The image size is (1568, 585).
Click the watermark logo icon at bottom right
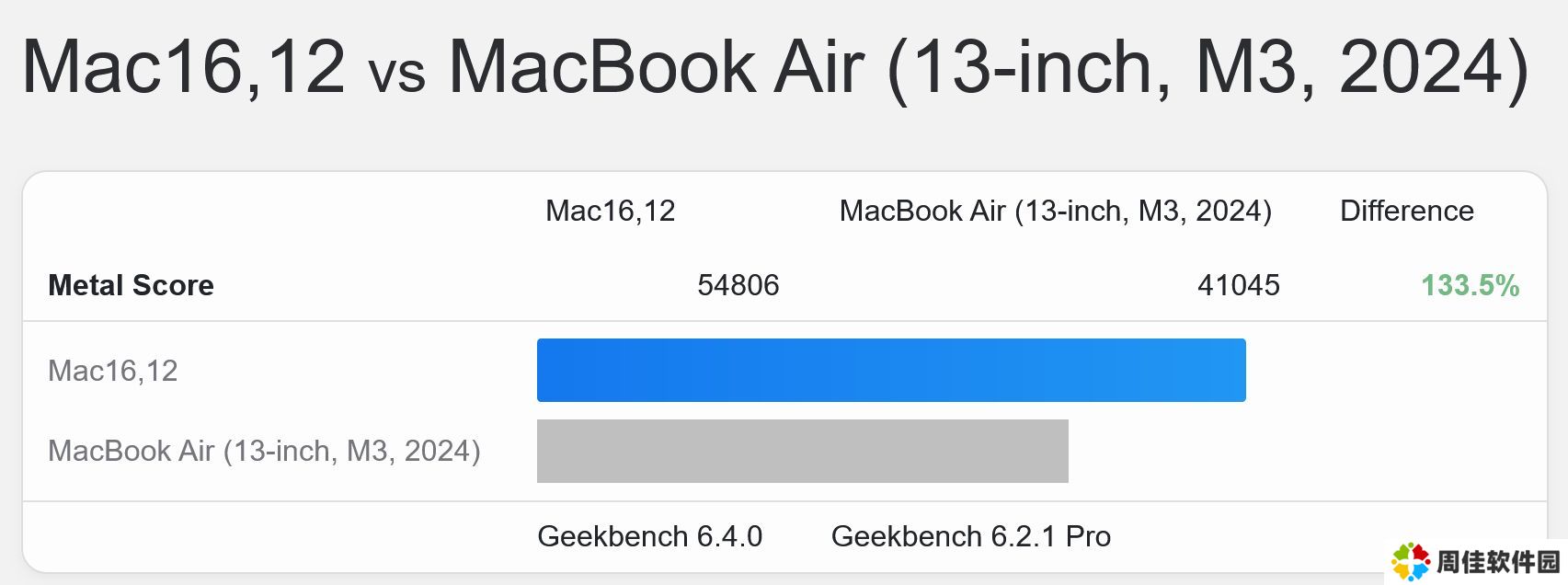(1410, 561)
